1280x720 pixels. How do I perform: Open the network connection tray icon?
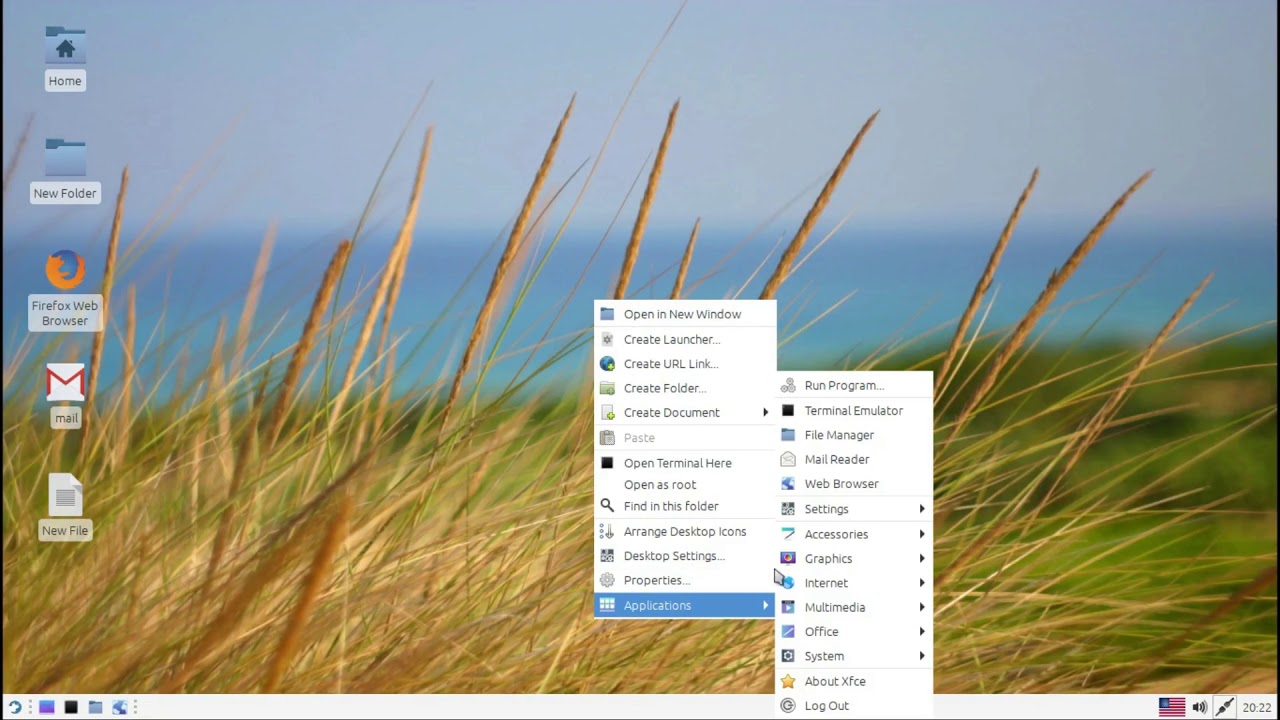[1224, 707]
